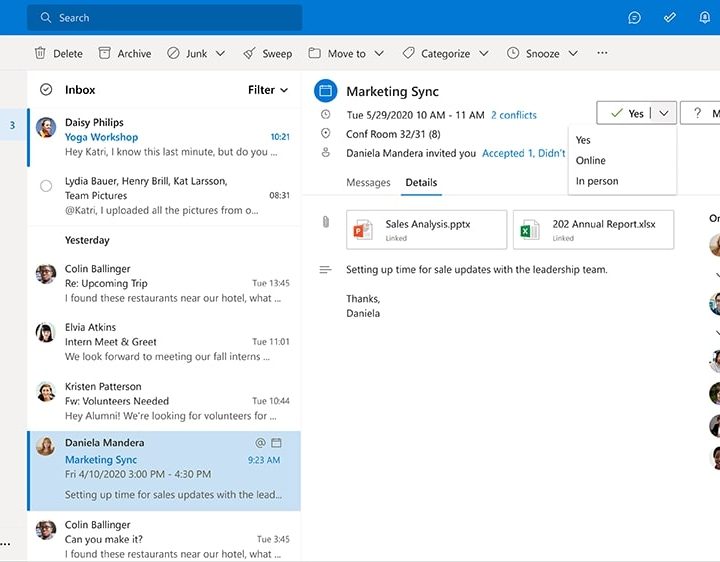Click the Yes accept button
Screen dimensions: 720x562
point(626,113)
